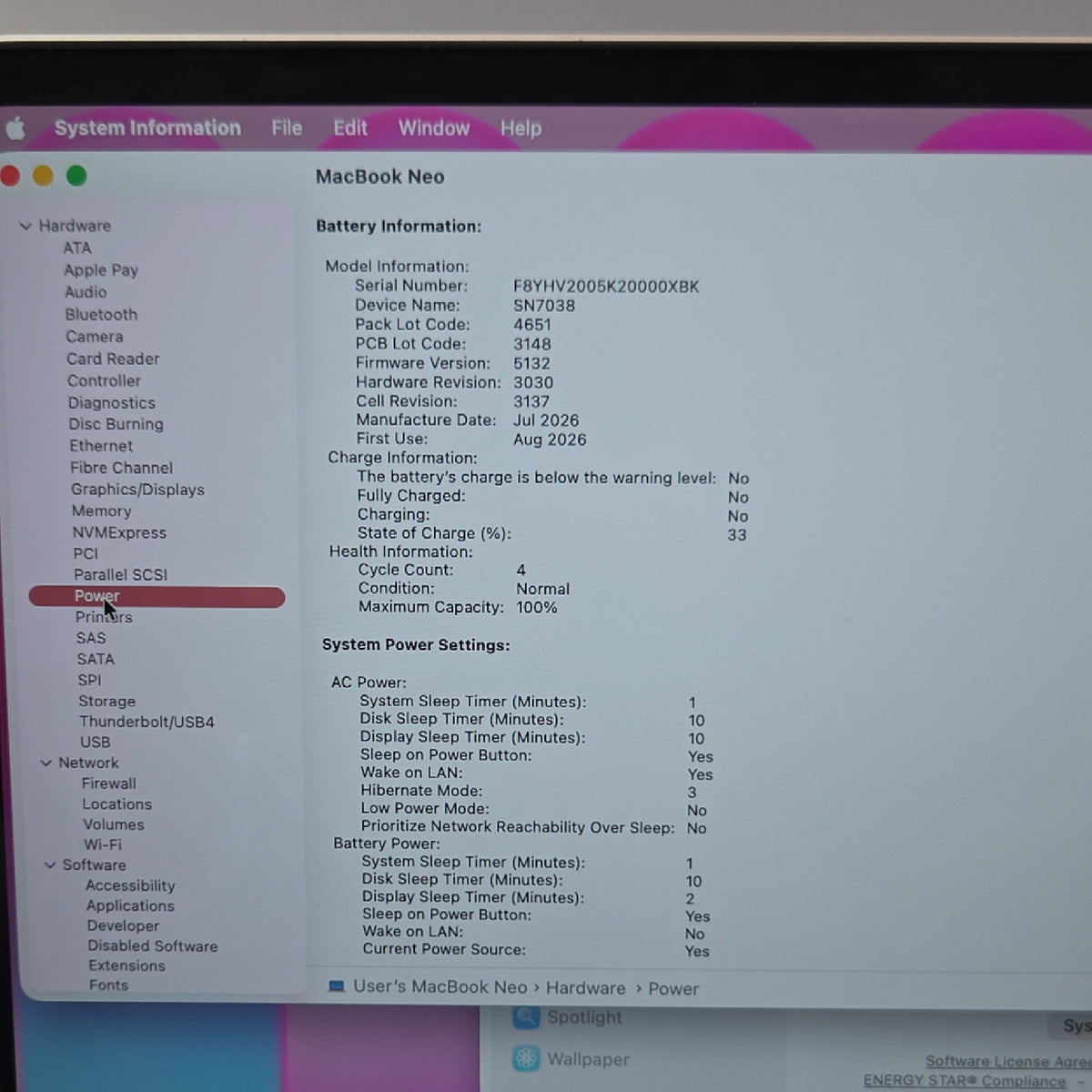The image size is (1092, 1092).
Task: Collapse the Hardware section chevron
Action: click(25, 226)
